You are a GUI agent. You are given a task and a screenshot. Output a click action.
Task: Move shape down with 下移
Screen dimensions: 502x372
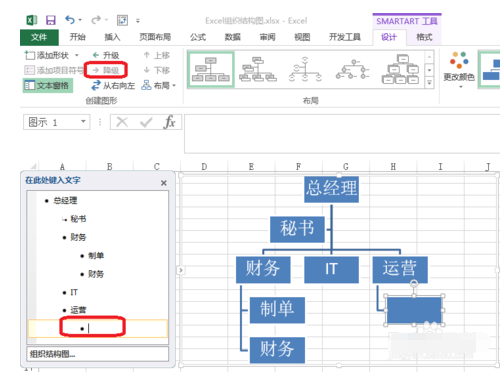157,70
